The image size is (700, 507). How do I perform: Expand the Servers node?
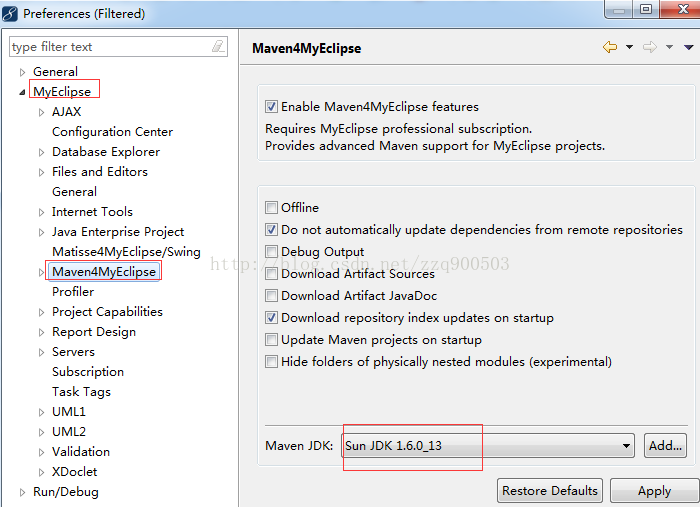click(42, 352)
